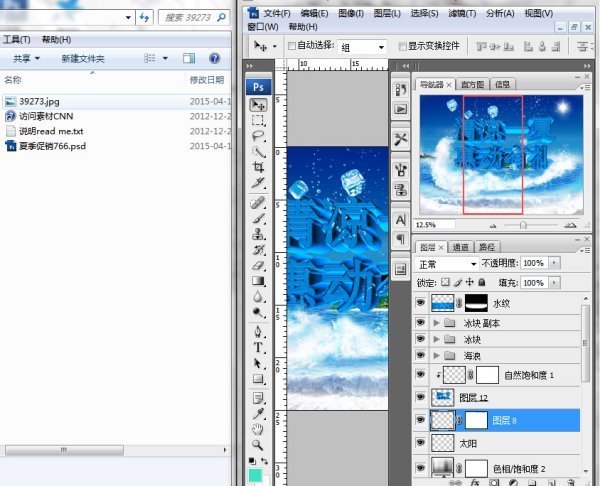The height and width of the screenshot is (486, 600).
Task: Switch to the 通道 tab
Action: tap(461, 246)
